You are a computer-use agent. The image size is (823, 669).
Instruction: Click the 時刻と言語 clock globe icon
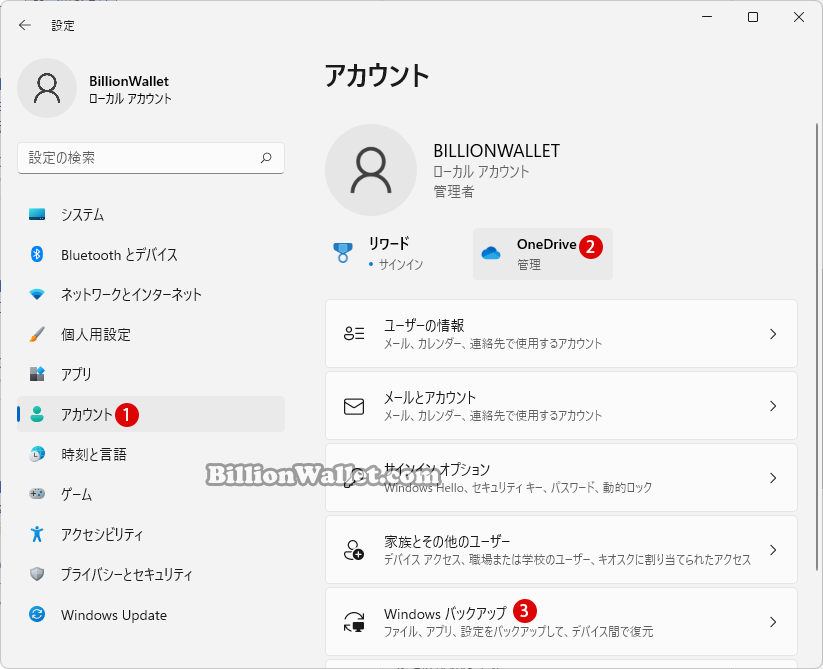(37, 454)
